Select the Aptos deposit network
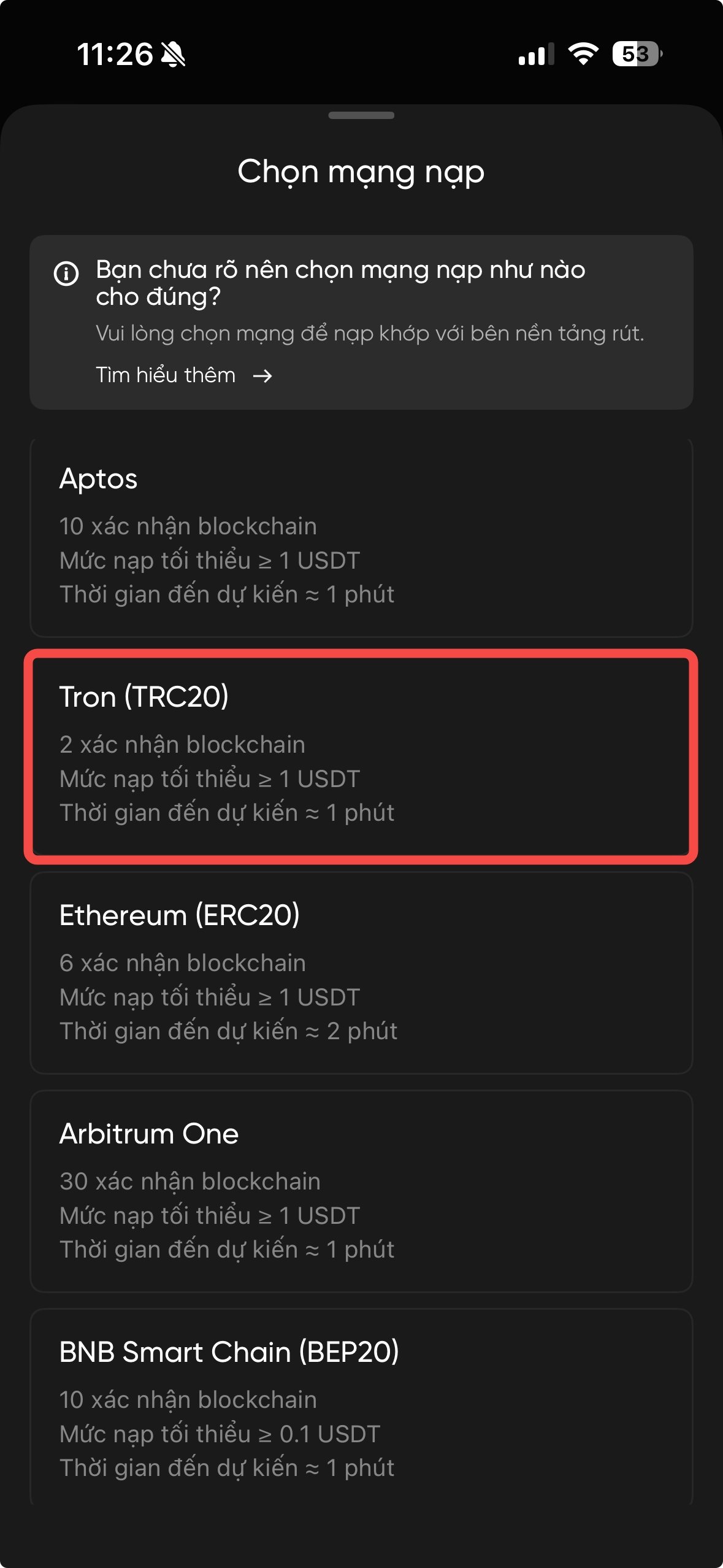723x1568 pixels. [x=361, y=537]
